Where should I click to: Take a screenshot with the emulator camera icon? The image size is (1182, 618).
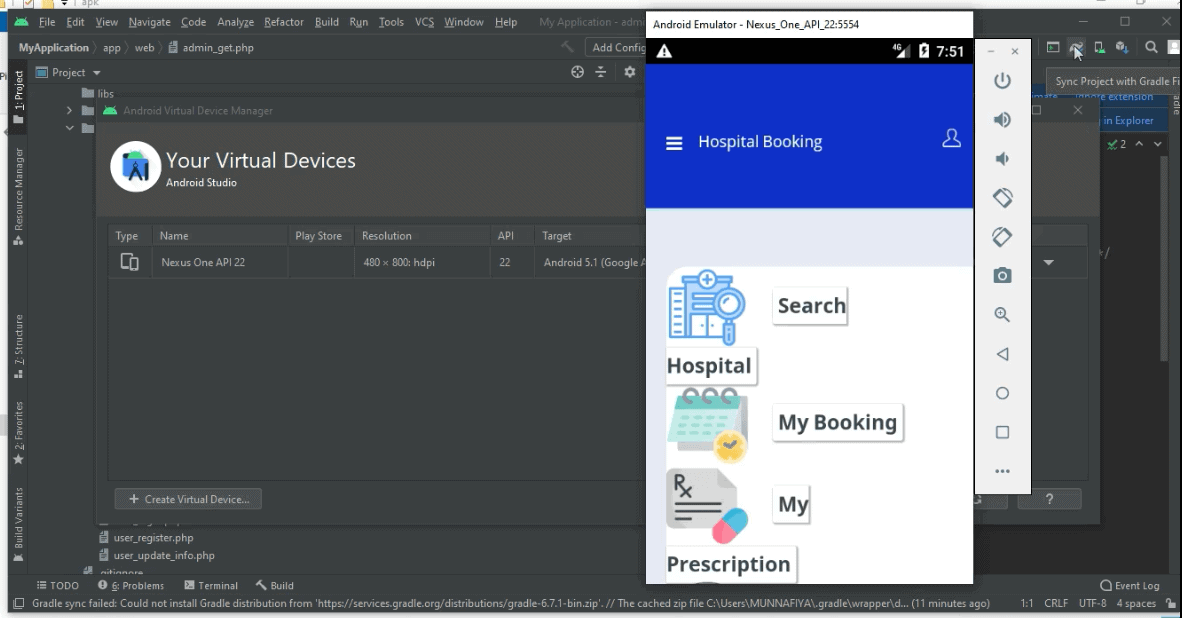pos(1002,275)
